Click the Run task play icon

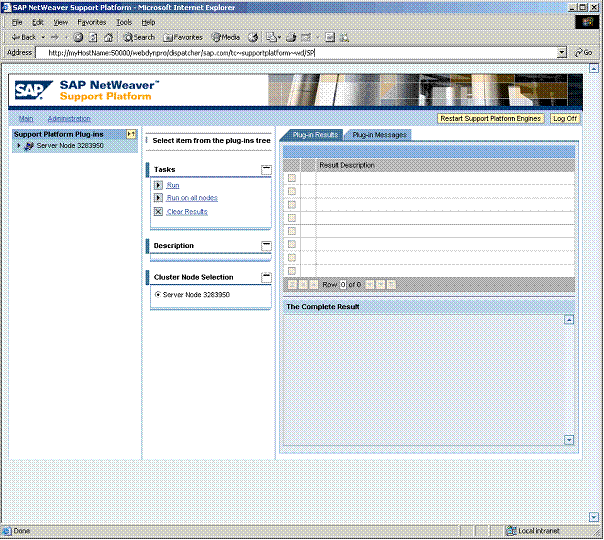(158, 185)
